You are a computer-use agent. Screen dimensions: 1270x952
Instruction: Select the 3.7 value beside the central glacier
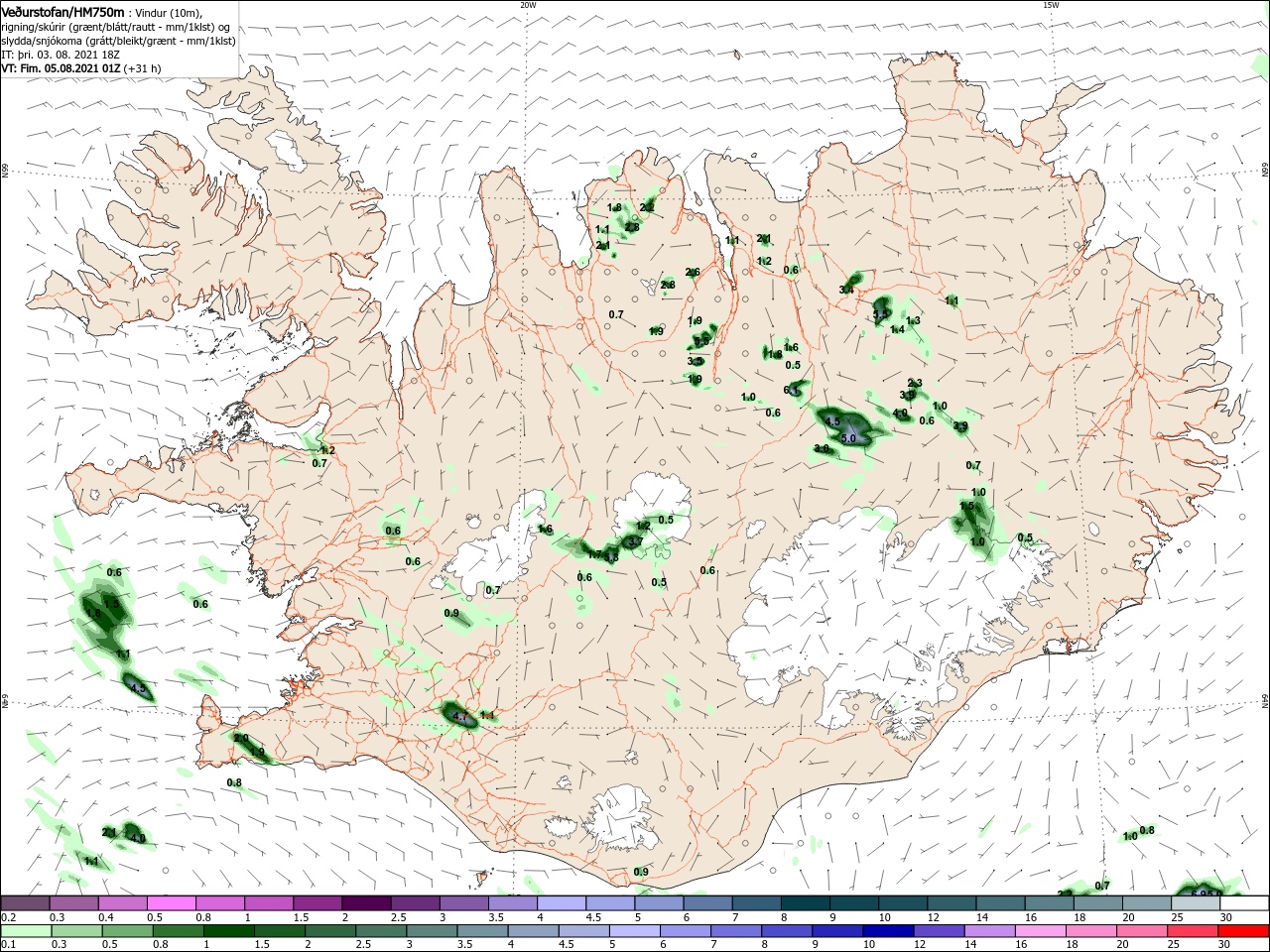(x=636, y=540)
